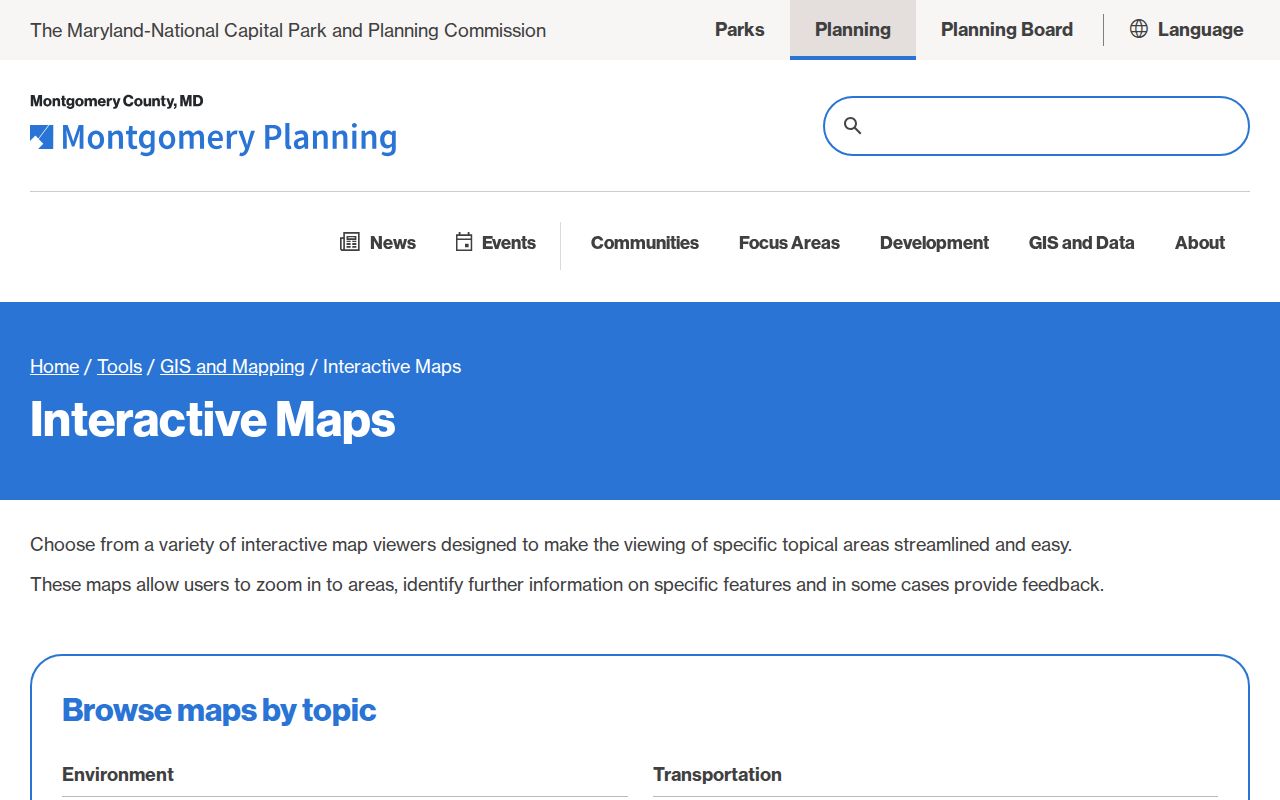Click Maryland-National Capital Park Commission text
The height and width of the screenshot is (800, 1280).
pyautogui.click(x=288, y=30)
